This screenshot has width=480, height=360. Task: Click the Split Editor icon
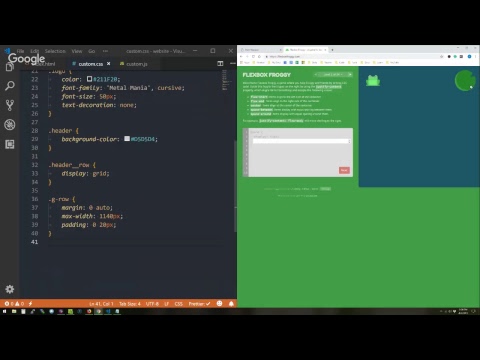click(220, 63)
